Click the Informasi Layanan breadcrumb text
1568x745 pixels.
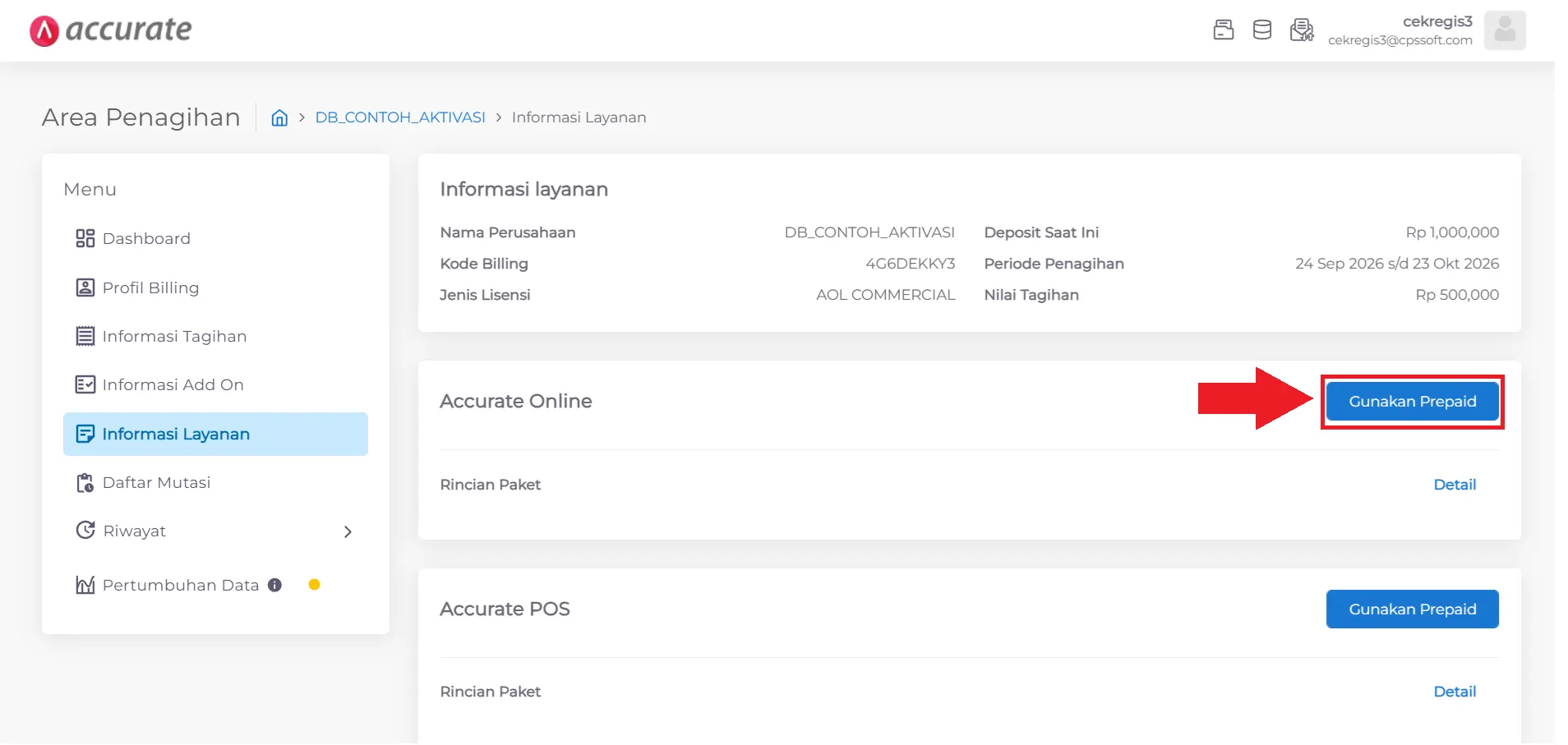click(579, 117)
